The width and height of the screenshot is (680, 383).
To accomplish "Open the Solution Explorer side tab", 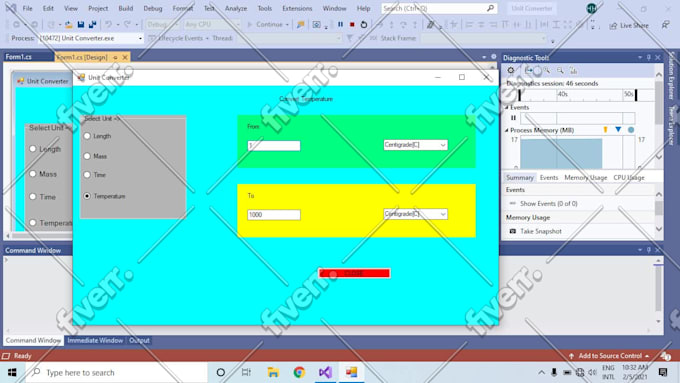I will (x=672, y=76).
